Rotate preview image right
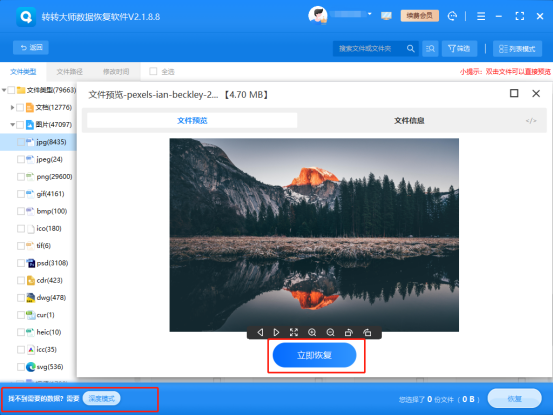This screenshot has width=553, height=415. click(x=367, y=332)
